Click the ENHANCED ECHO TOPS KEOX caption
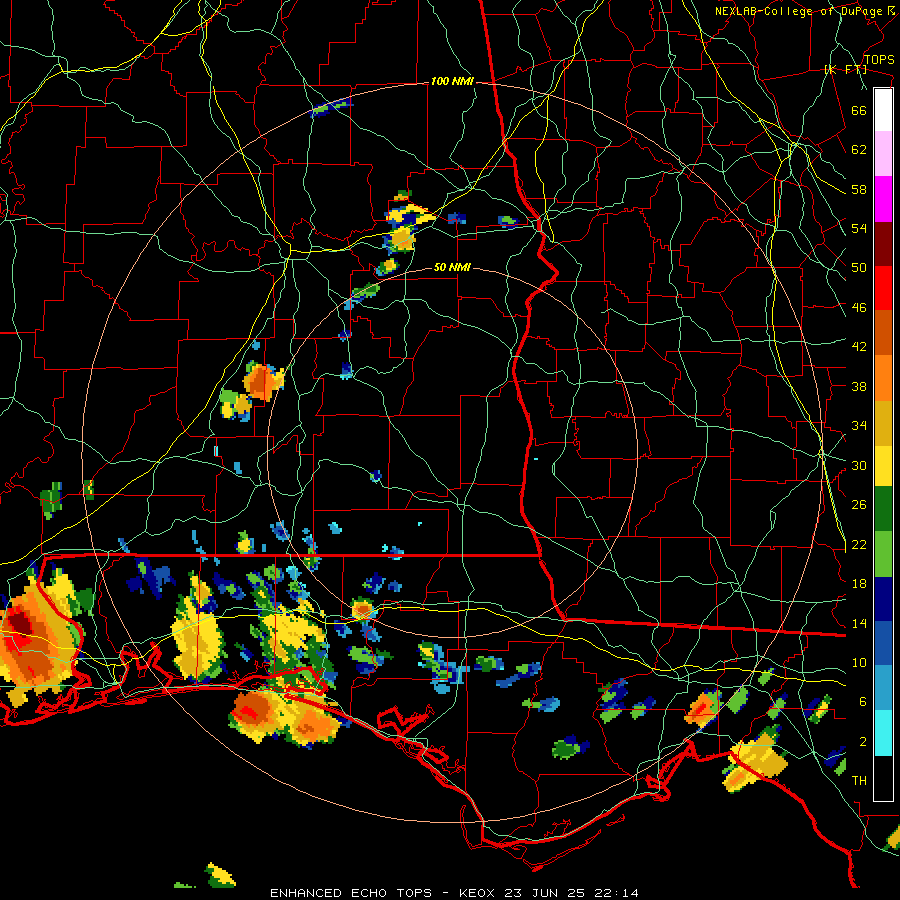Screen dimensions: 900x900 point(454,893)
